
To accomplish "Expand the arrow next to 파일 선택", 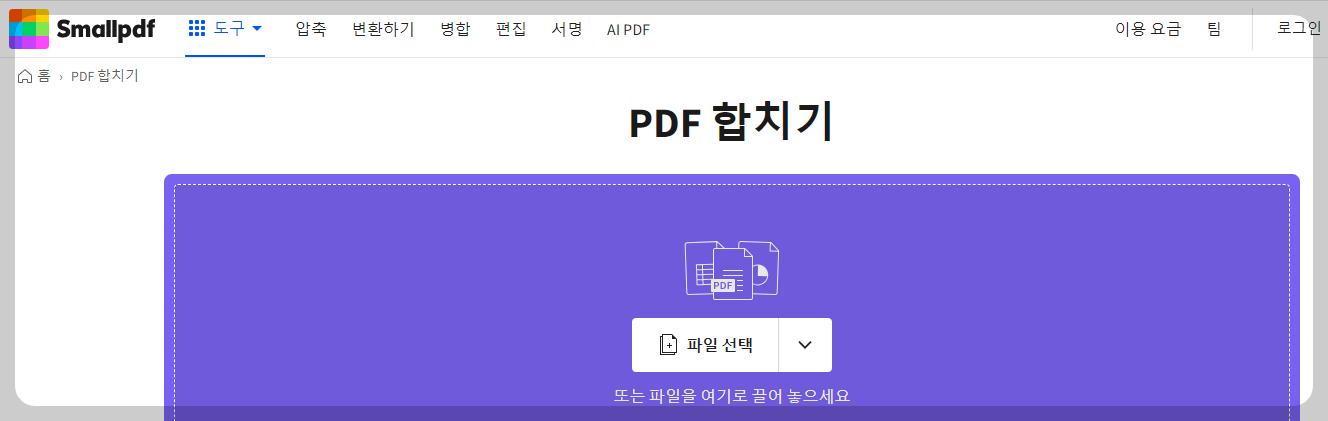I will tap(805, 345).
